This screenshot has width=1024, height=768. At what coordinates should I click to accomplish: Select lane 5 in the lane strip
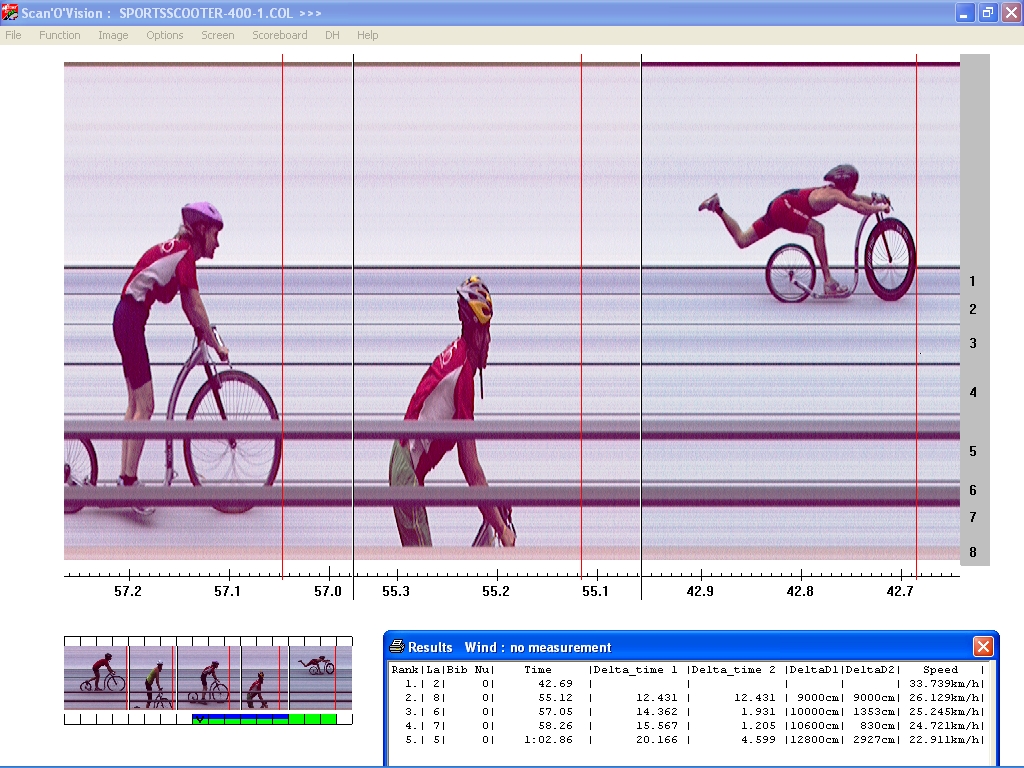[x=973, y=452]
